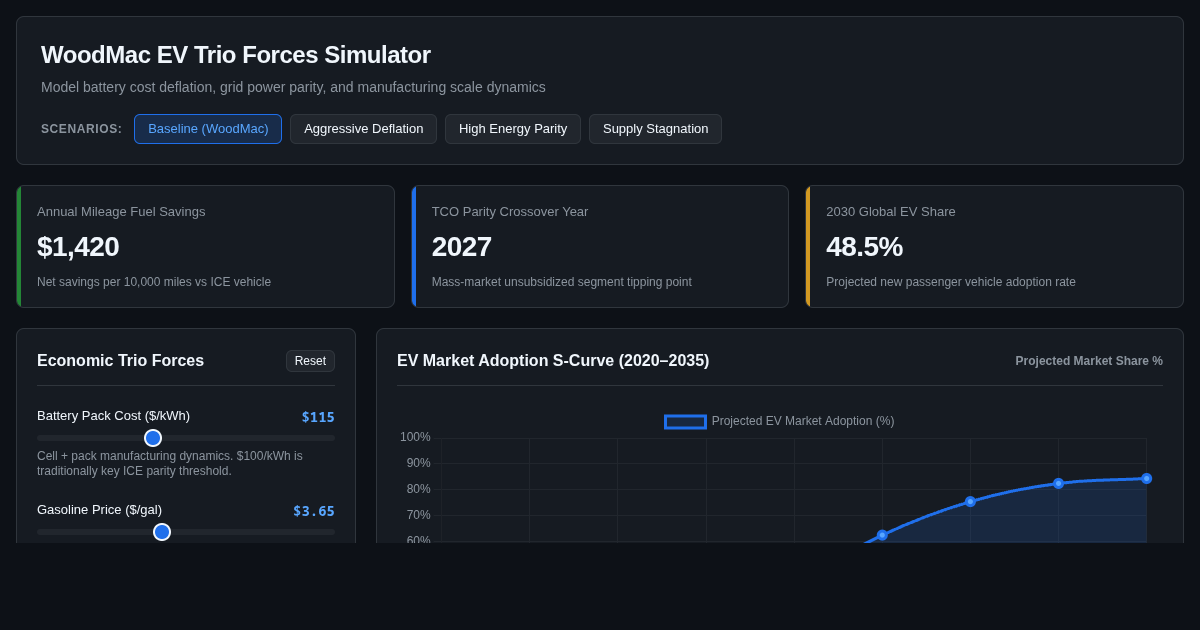The height and width of the screenshot is (630, 1200).
Task: Toggle the Projected EV Market Adoption legend swatch
Action: tap(685, 422)
